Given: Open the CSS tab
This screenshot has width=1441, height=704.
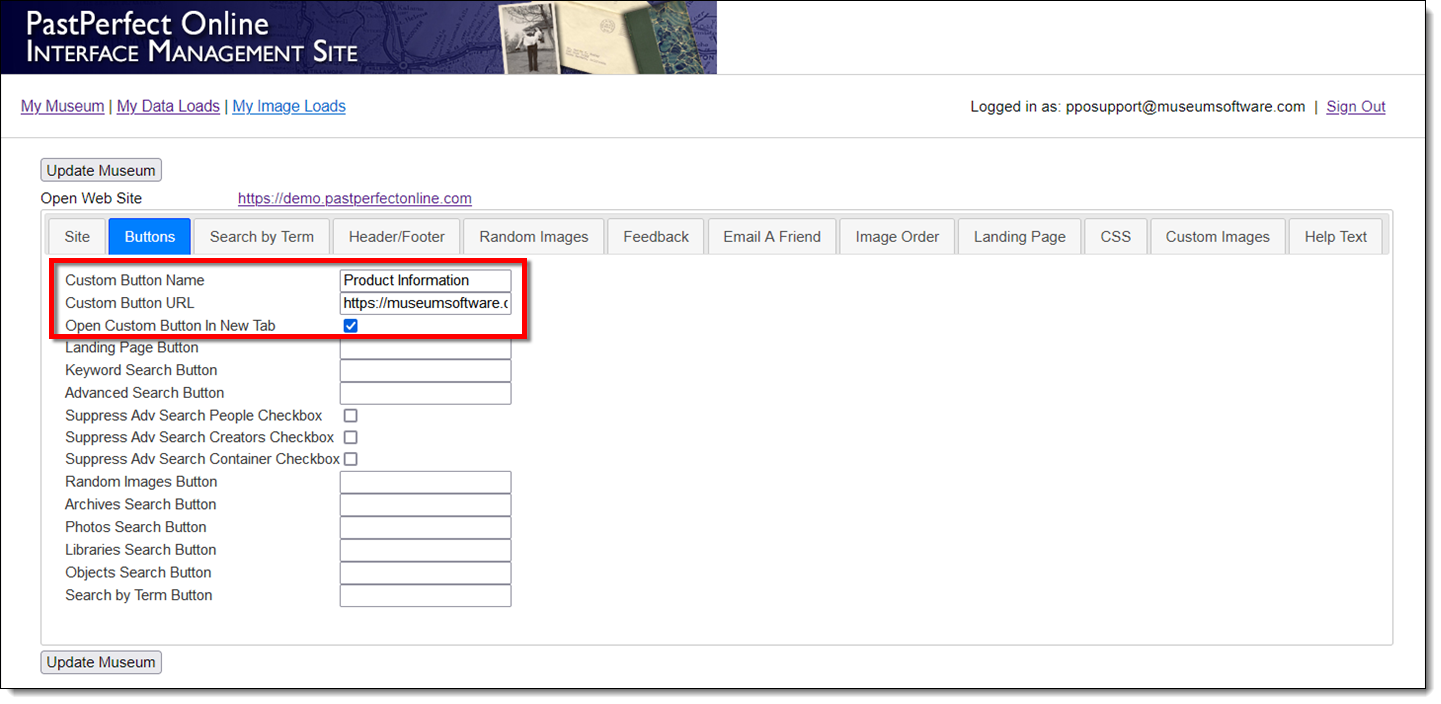Looking at the screenshot, I should 1115,237.
